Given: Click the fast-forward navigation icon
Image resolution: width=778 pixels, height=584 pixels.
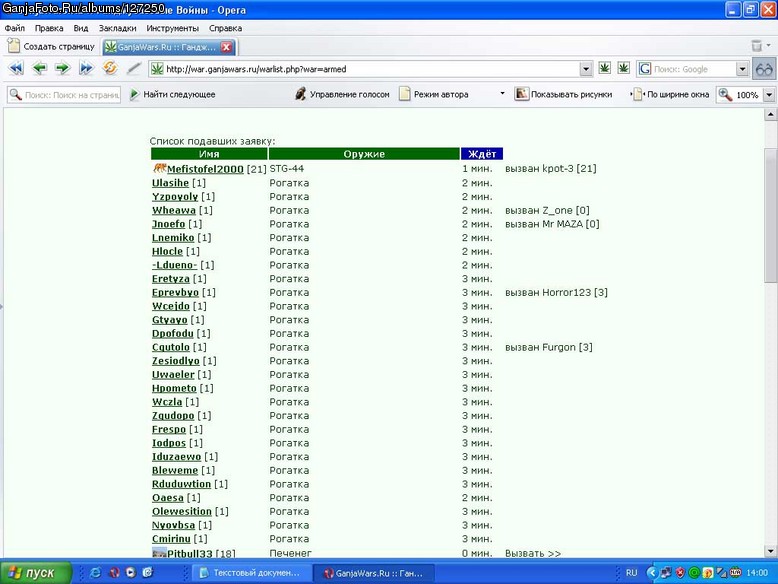Looking at the screenshot, I should pyautogui.click(x=86, y=68).
